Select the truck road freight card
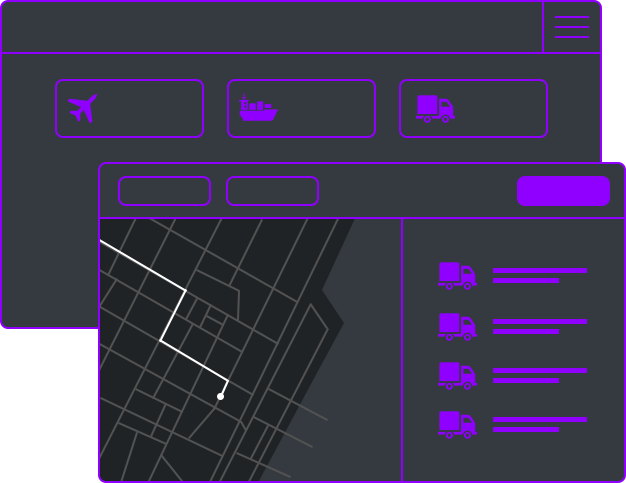Viewport: 626px width, 483px height. coord(473,109)
